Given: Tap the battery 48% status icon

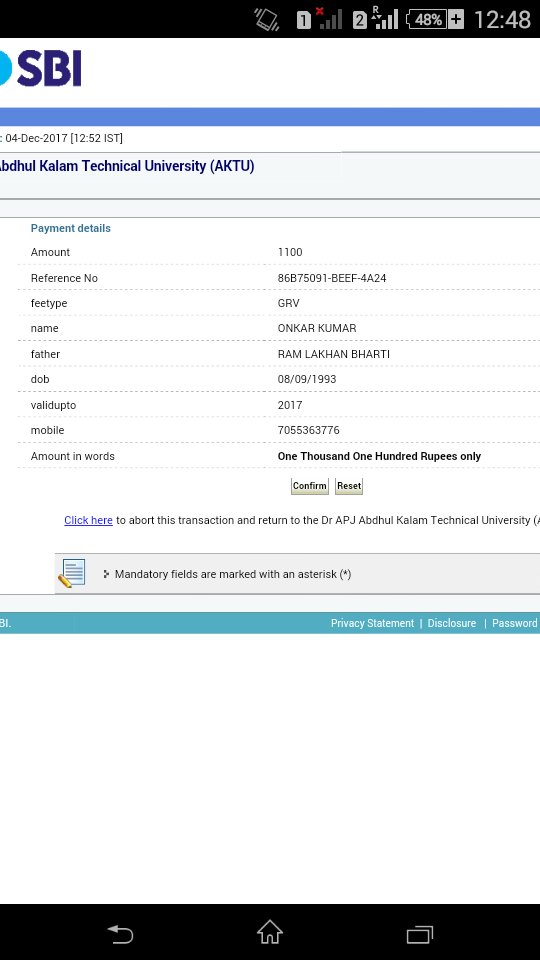Looking at the screenshot, I should click(435, 20).
